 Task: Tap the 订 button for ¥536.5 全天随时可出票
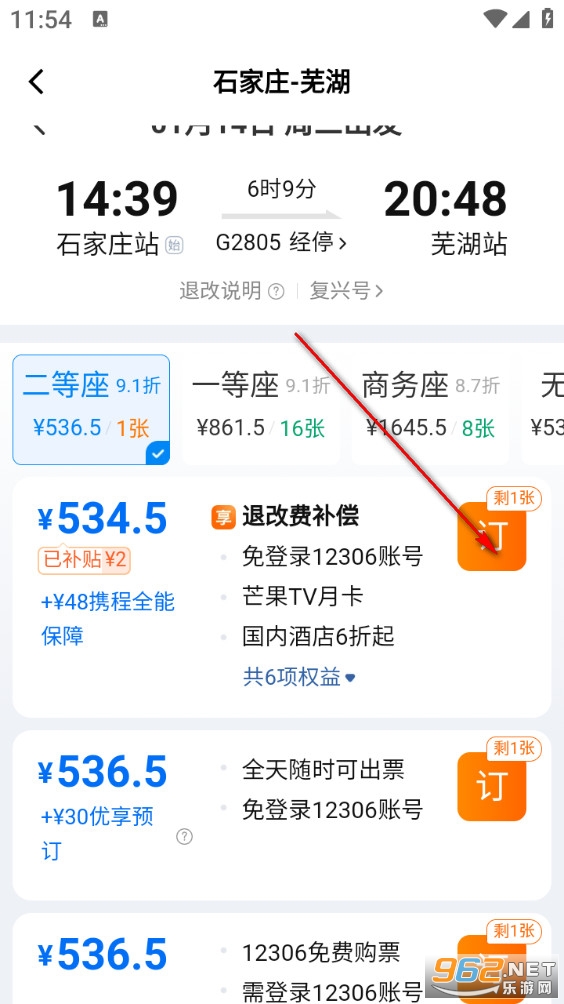(492, 786)
